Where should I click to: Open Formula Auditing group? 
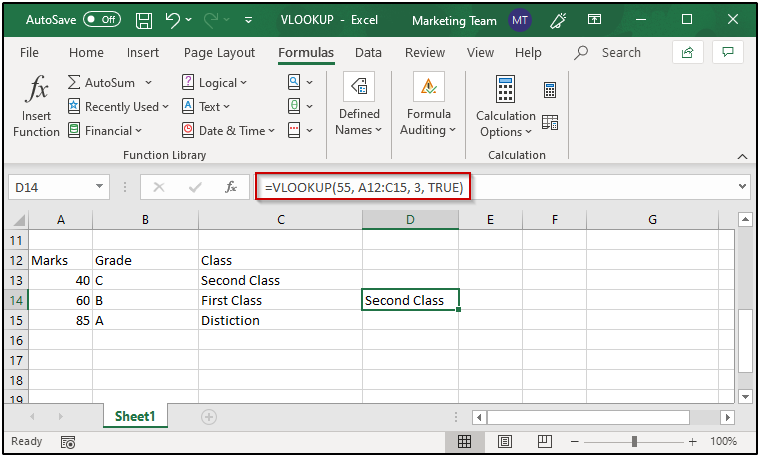click(x=428, y=105)
